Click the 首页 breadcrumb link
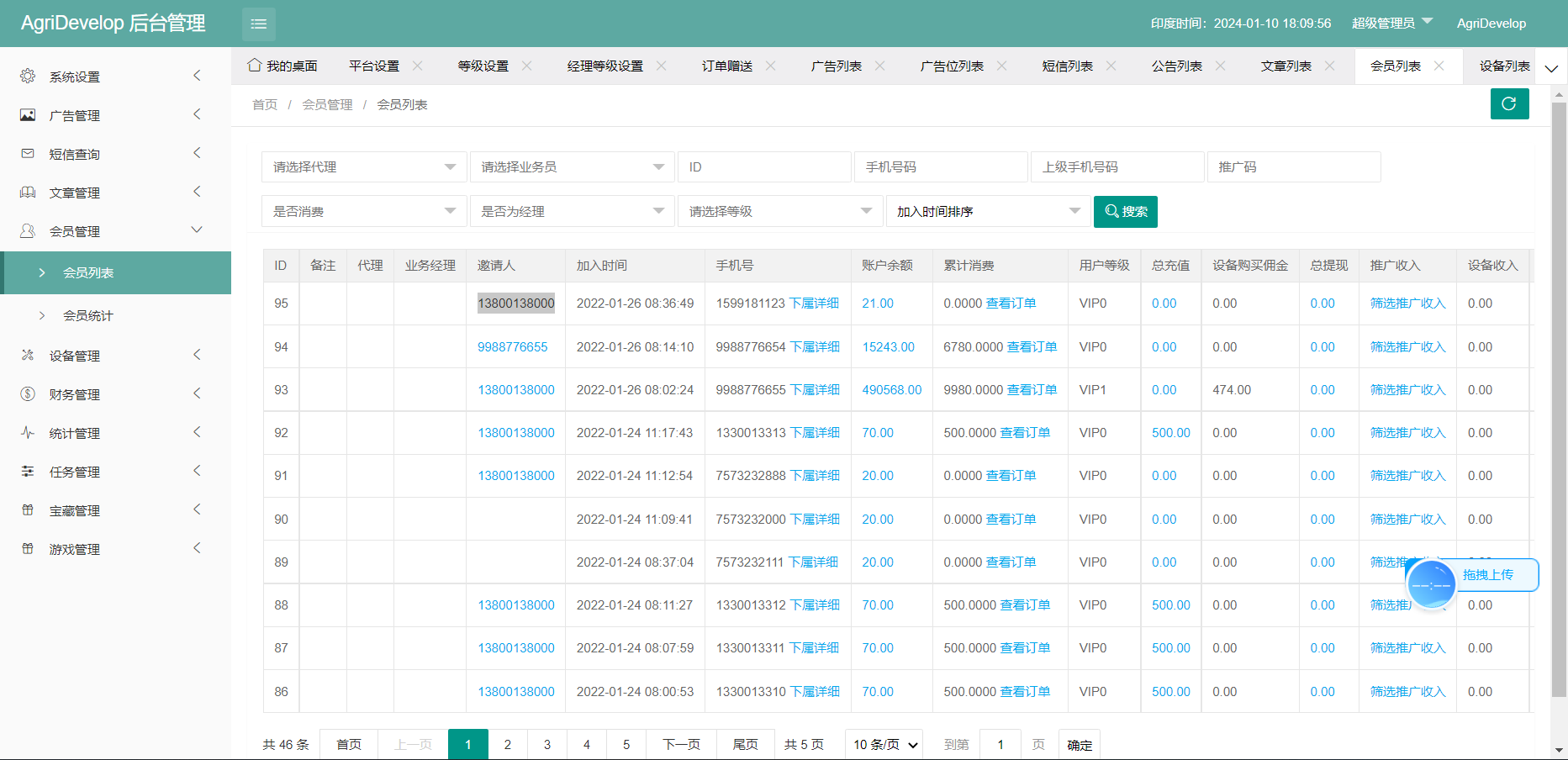1568x760 pixels. click(x=265, y=104)
